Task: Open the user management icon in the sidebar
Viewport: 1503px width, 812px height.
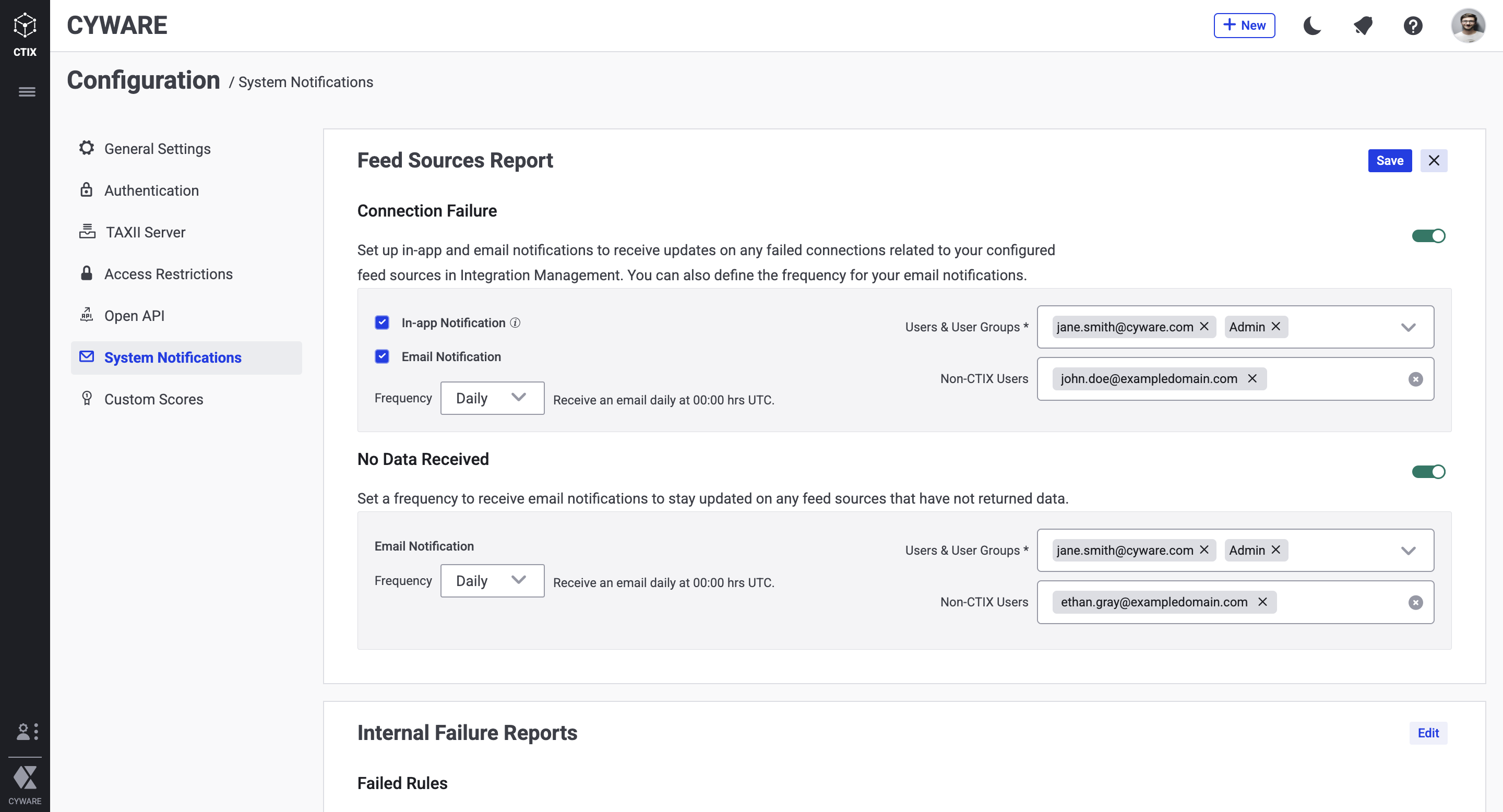Action: [x=26, y=731]
